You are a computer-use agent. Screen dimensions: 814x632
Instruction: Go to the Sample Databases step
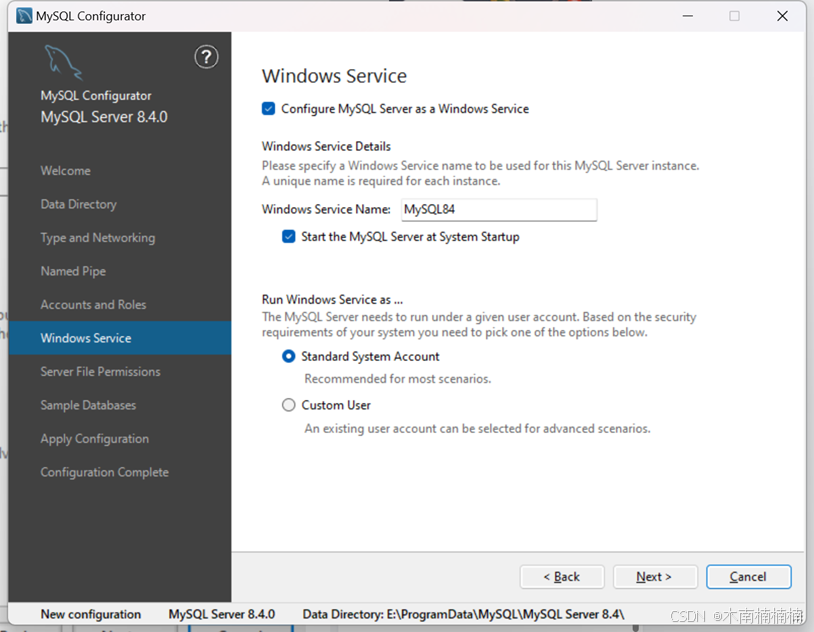pos(88,405)
